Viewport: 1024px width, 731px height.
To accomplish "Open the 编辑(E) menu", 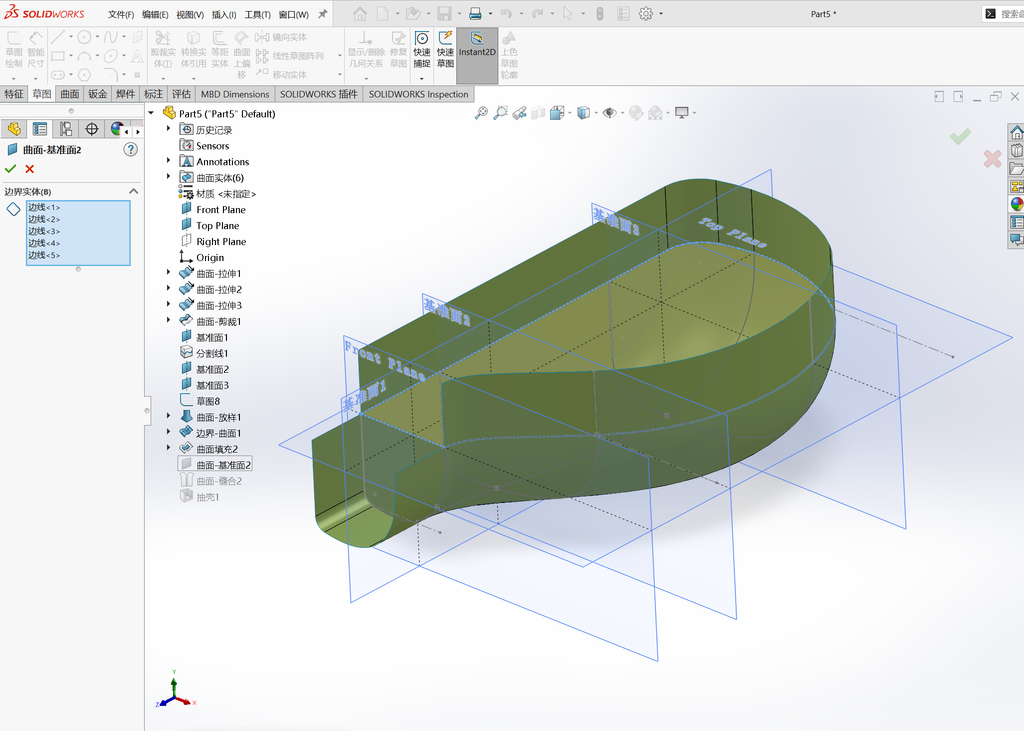I will [155, 14].
